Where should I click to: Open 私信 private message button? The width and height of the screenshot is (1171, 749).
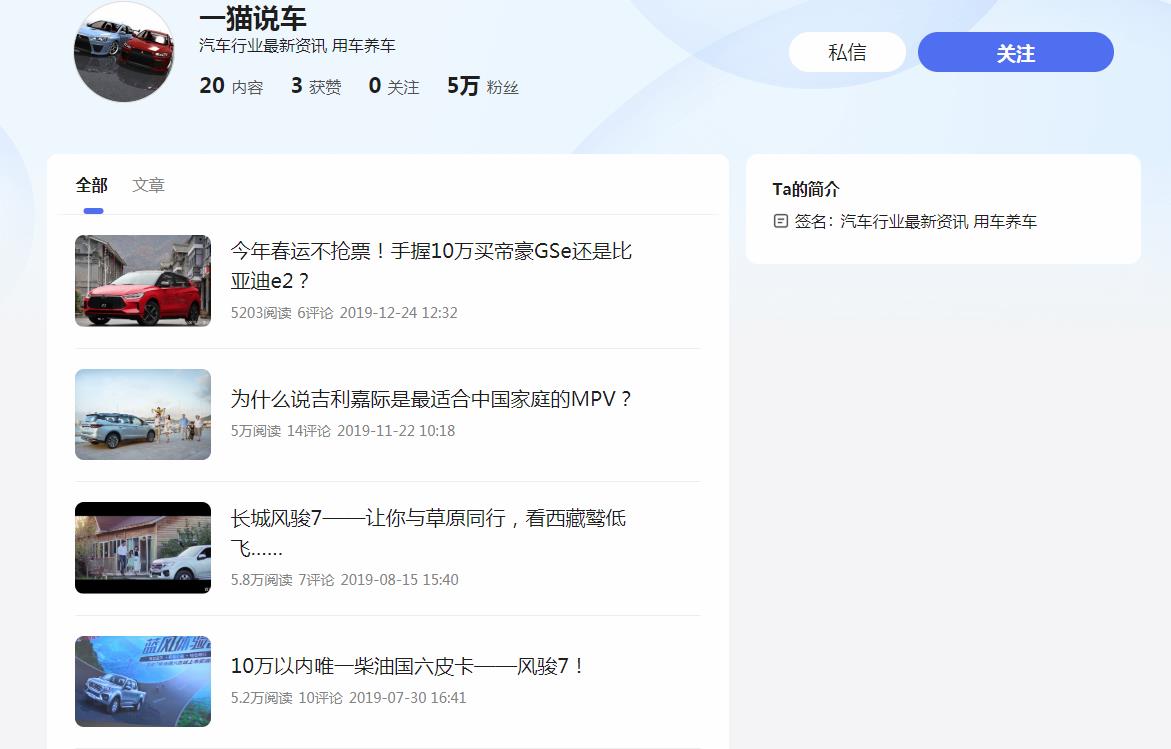coord(847,52)
